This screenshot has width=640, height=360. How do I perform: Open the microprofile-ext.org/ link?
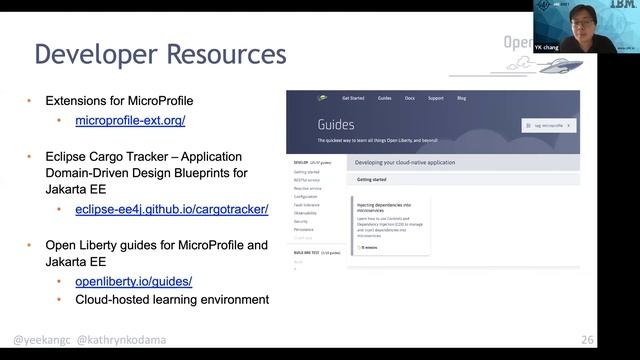pyautogui.click(x=130, y=121)
